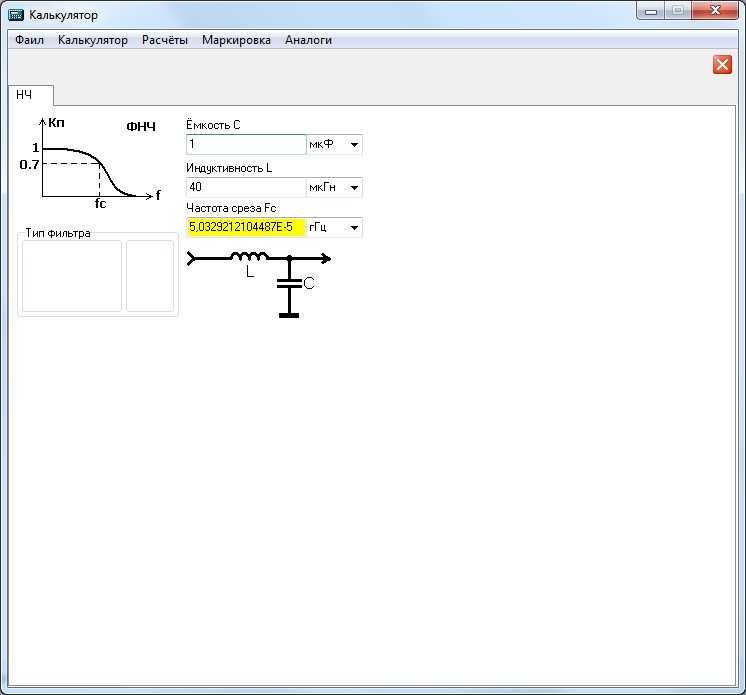746x695 pixels.
Task: Open the Расчёты menu
Action: 165,41
